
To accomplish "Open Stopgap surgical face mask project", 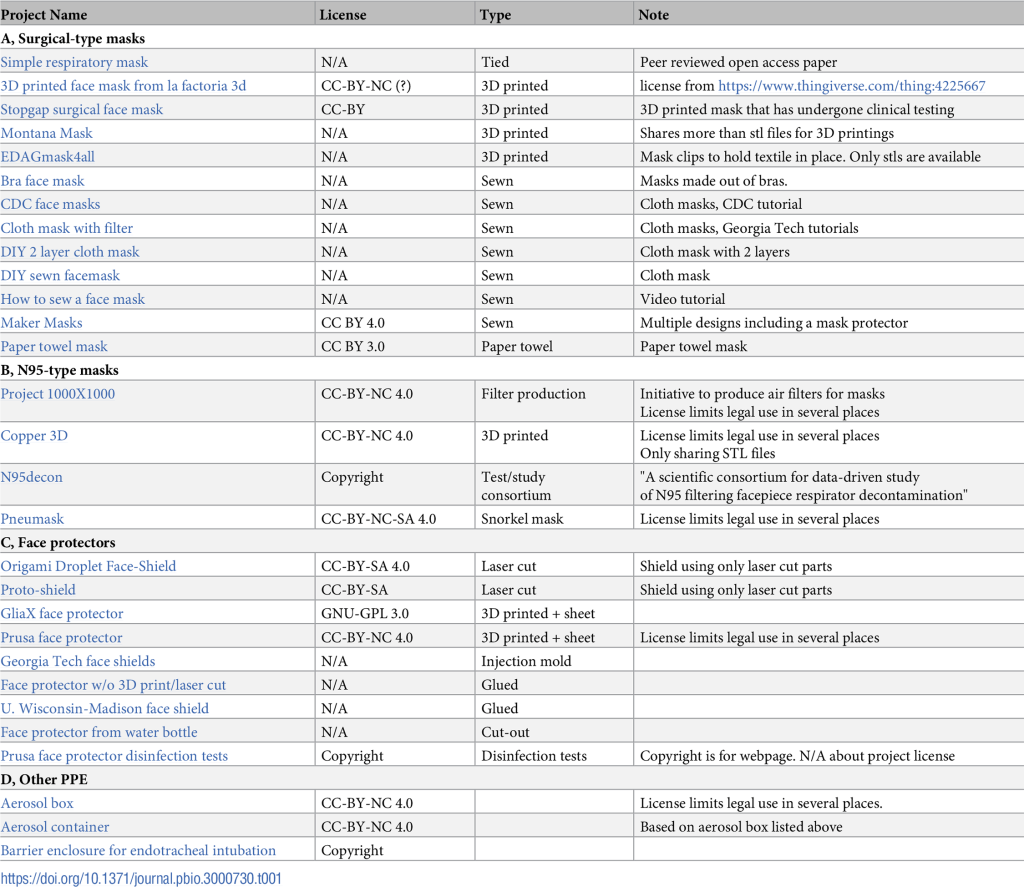I will 82,110.
